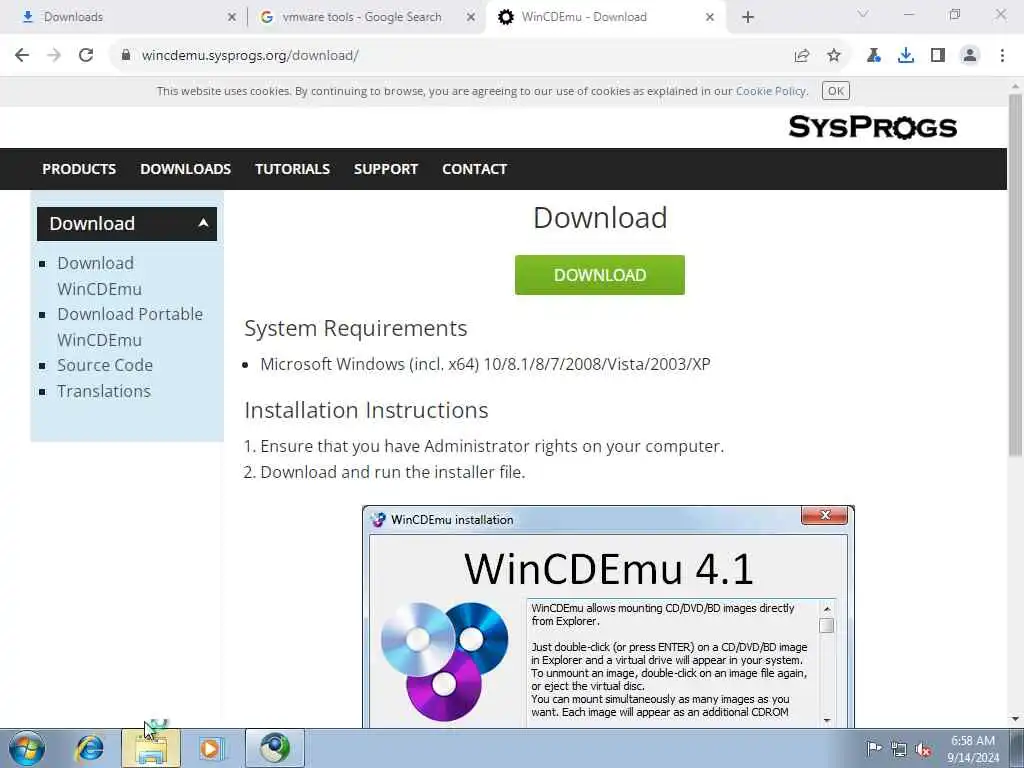Open the CONTACT menu
Image resolution: width=1024 pixels, height=768 pixels.
tap(474, 169)
